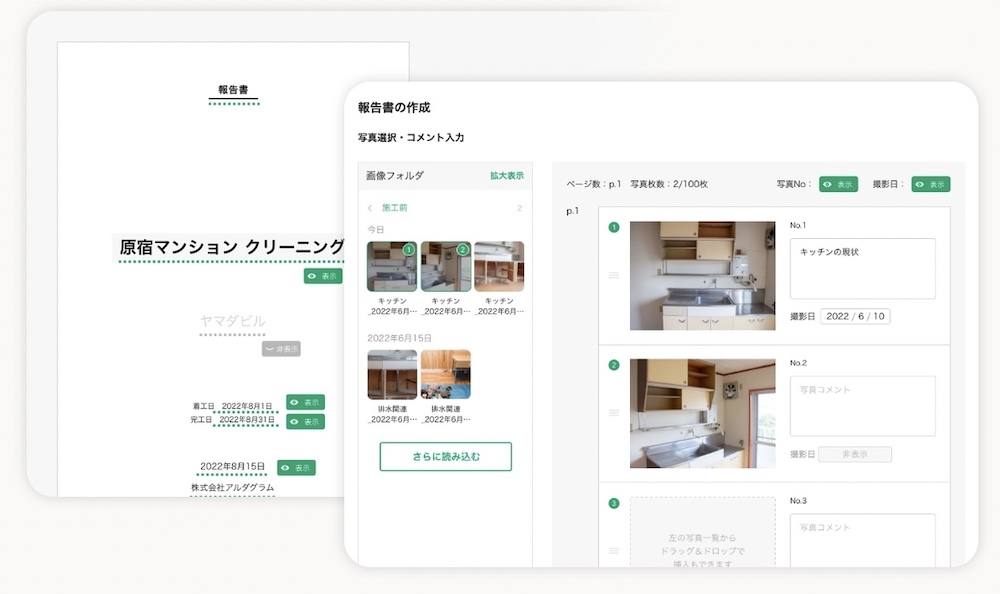Click the 報告書 heading on the cover page
The height and width of the screenshot is (594, 1000).
[233, 90]
